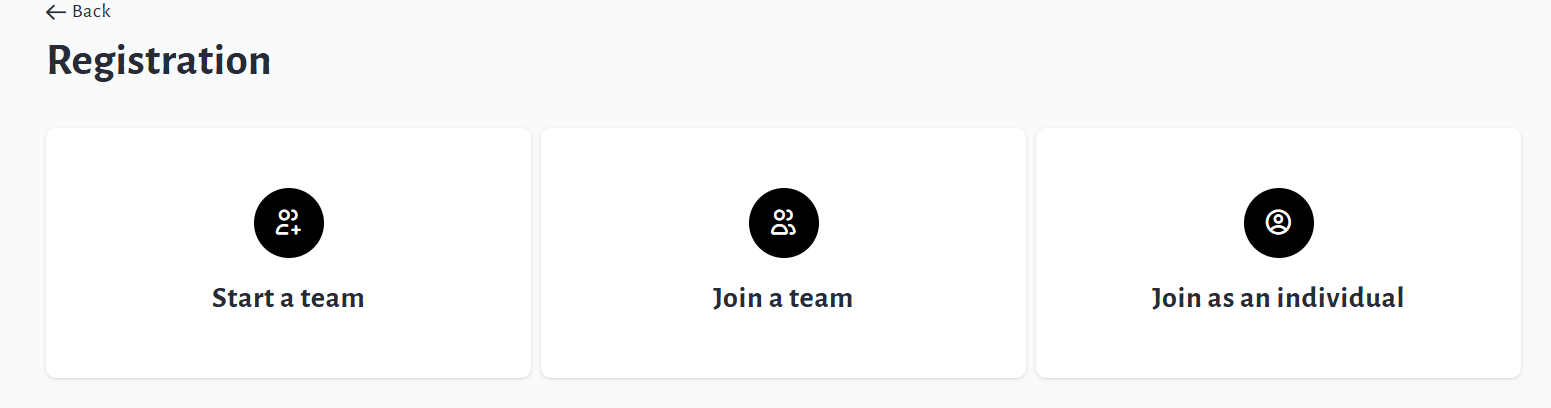1551x408 pixels.
Task: Click the "Join as an individual" label
Action: tap(1278, 298)
